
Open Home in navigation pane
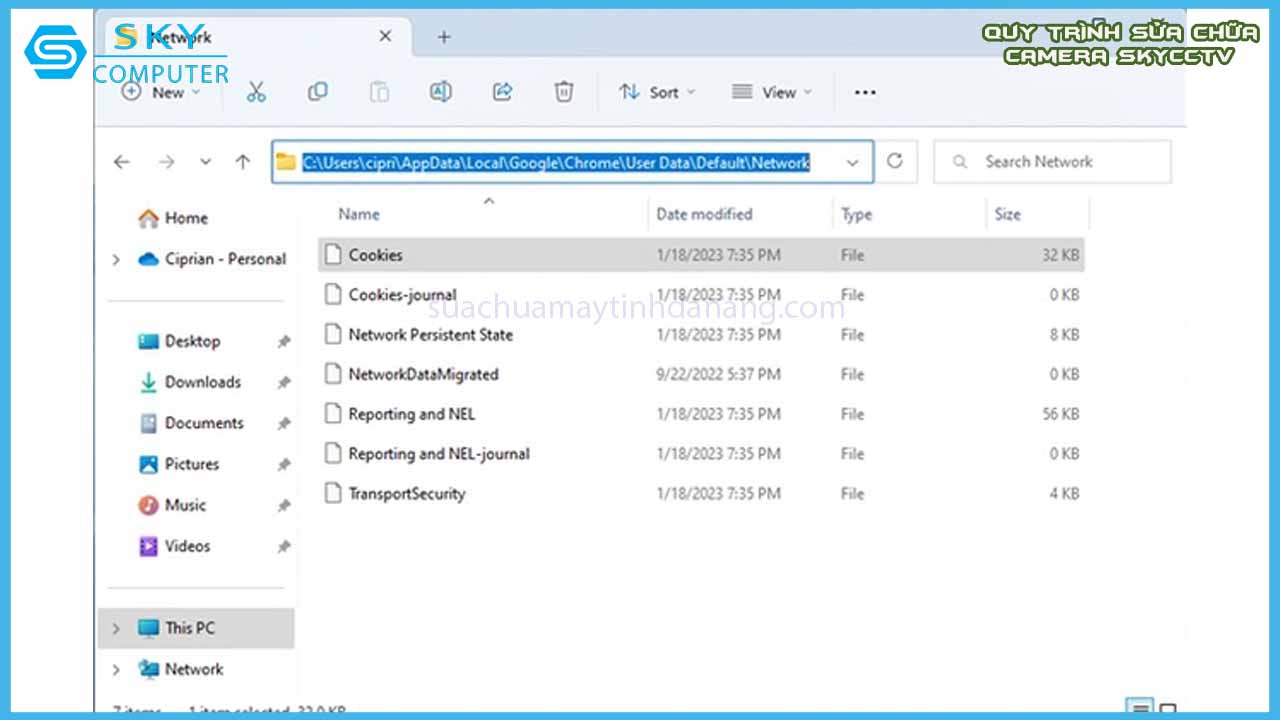[173, 218]
